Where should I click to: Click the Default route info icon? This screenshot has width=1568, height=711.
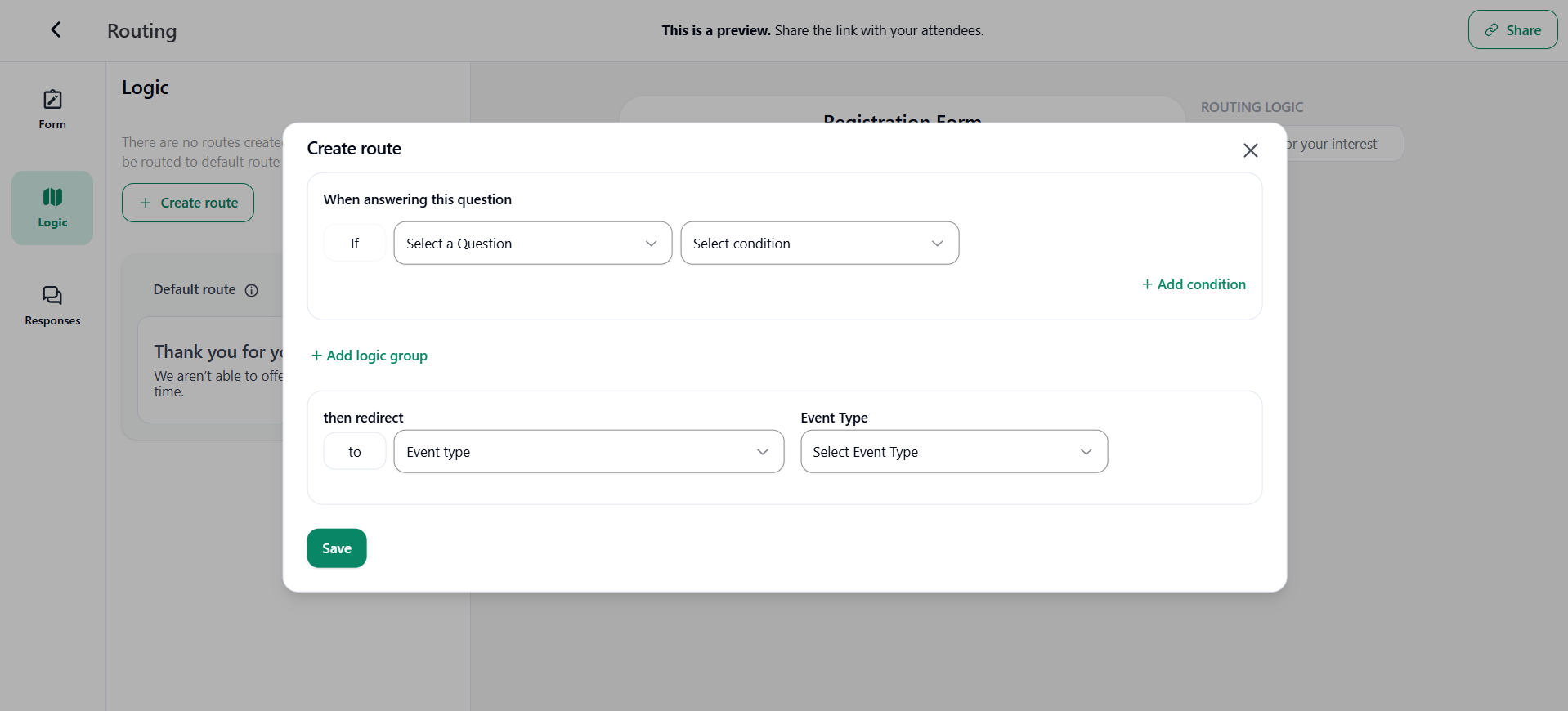click(x=252, y=290)
